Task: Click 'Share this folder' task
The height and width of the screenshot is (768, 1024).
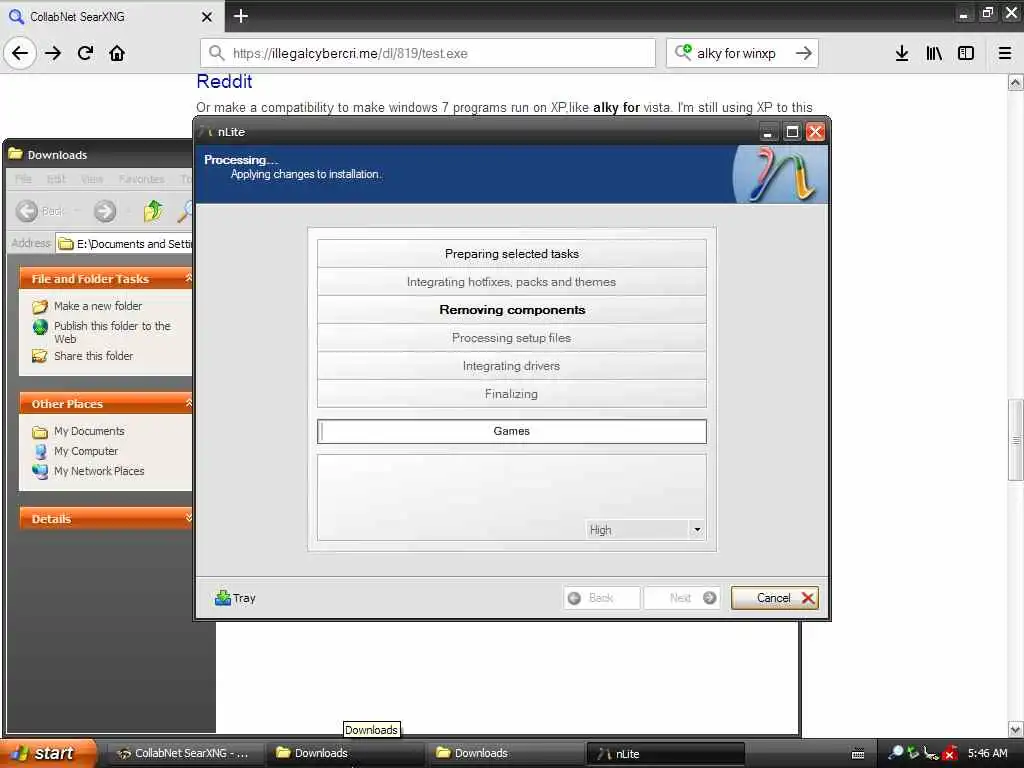Action: tap(93, 356)
